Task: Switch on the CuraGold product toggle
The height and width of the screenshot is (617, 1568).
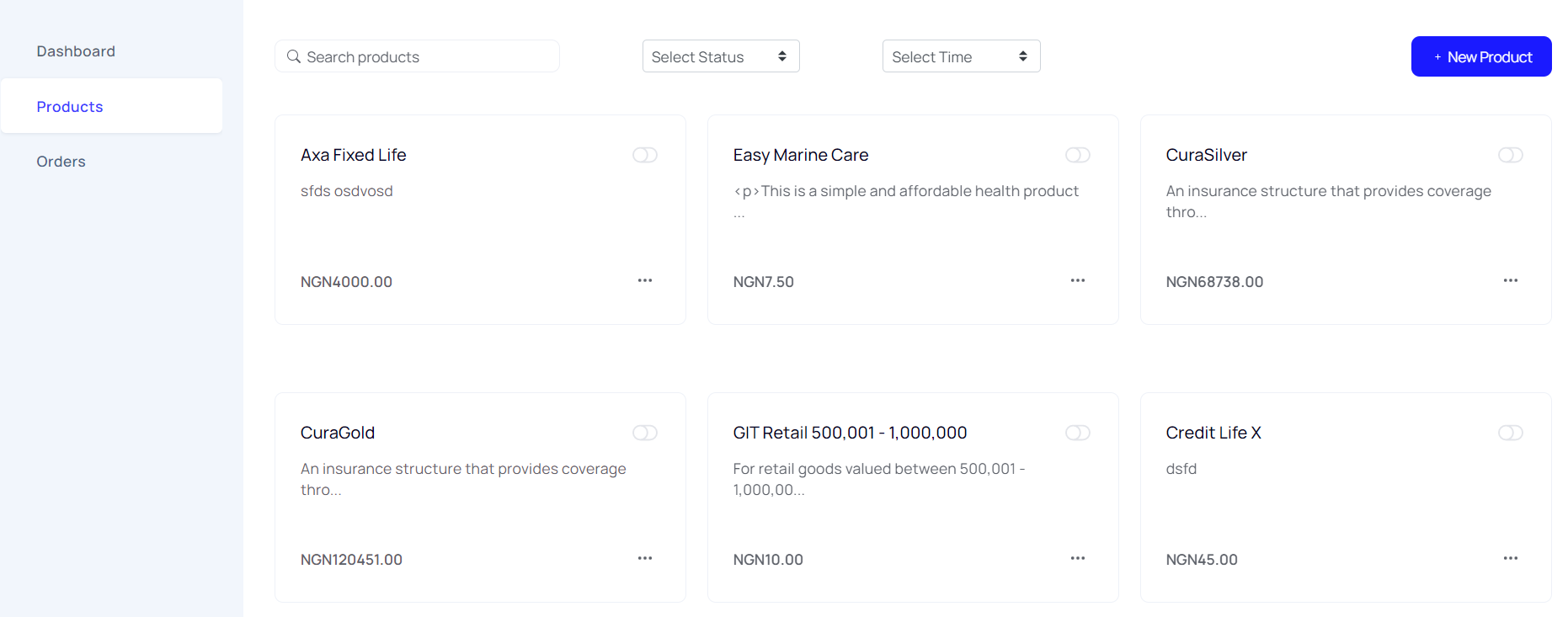Action: [645, 433]
